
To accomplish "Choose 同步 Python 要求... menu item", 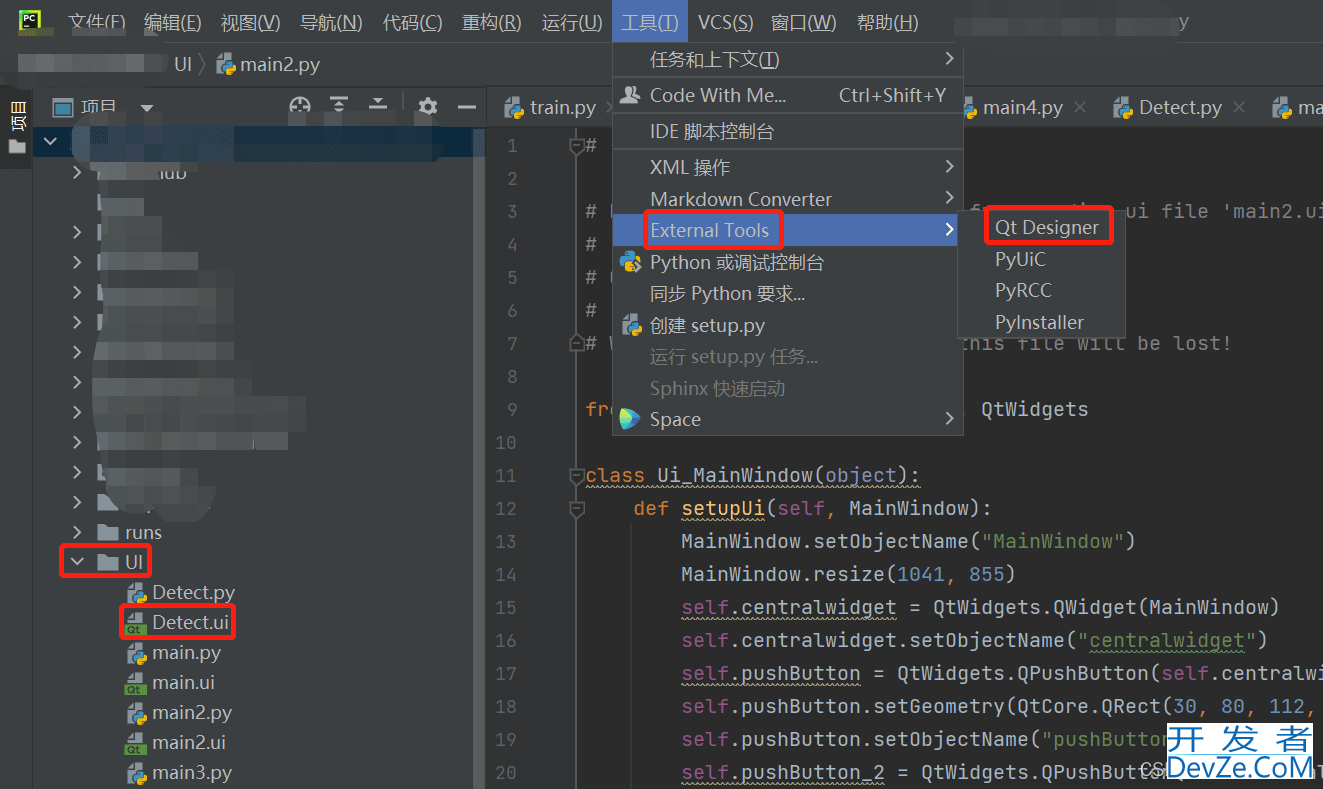I will [788, 294].
